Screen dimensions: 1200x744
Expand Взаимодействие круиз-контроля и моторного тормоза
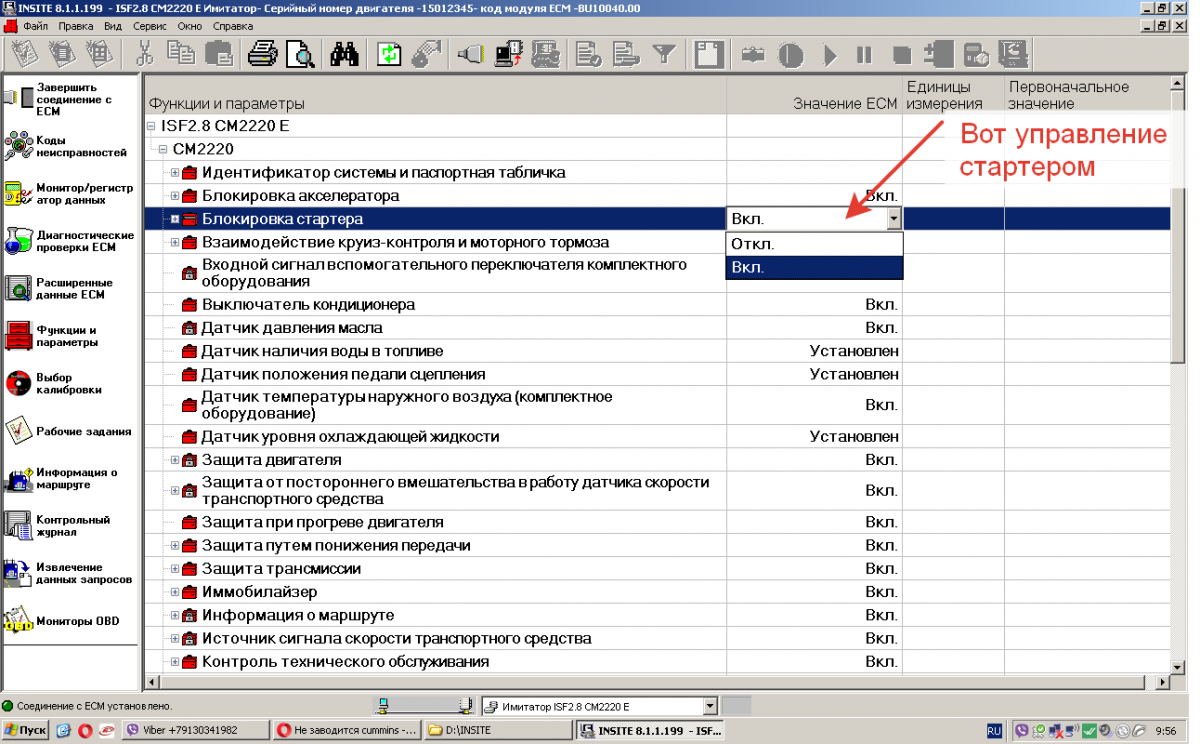175,242
